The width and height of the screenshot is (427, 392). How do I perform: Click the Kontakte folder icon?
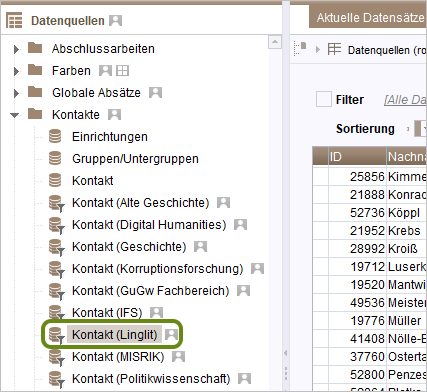tap(35, 114)
